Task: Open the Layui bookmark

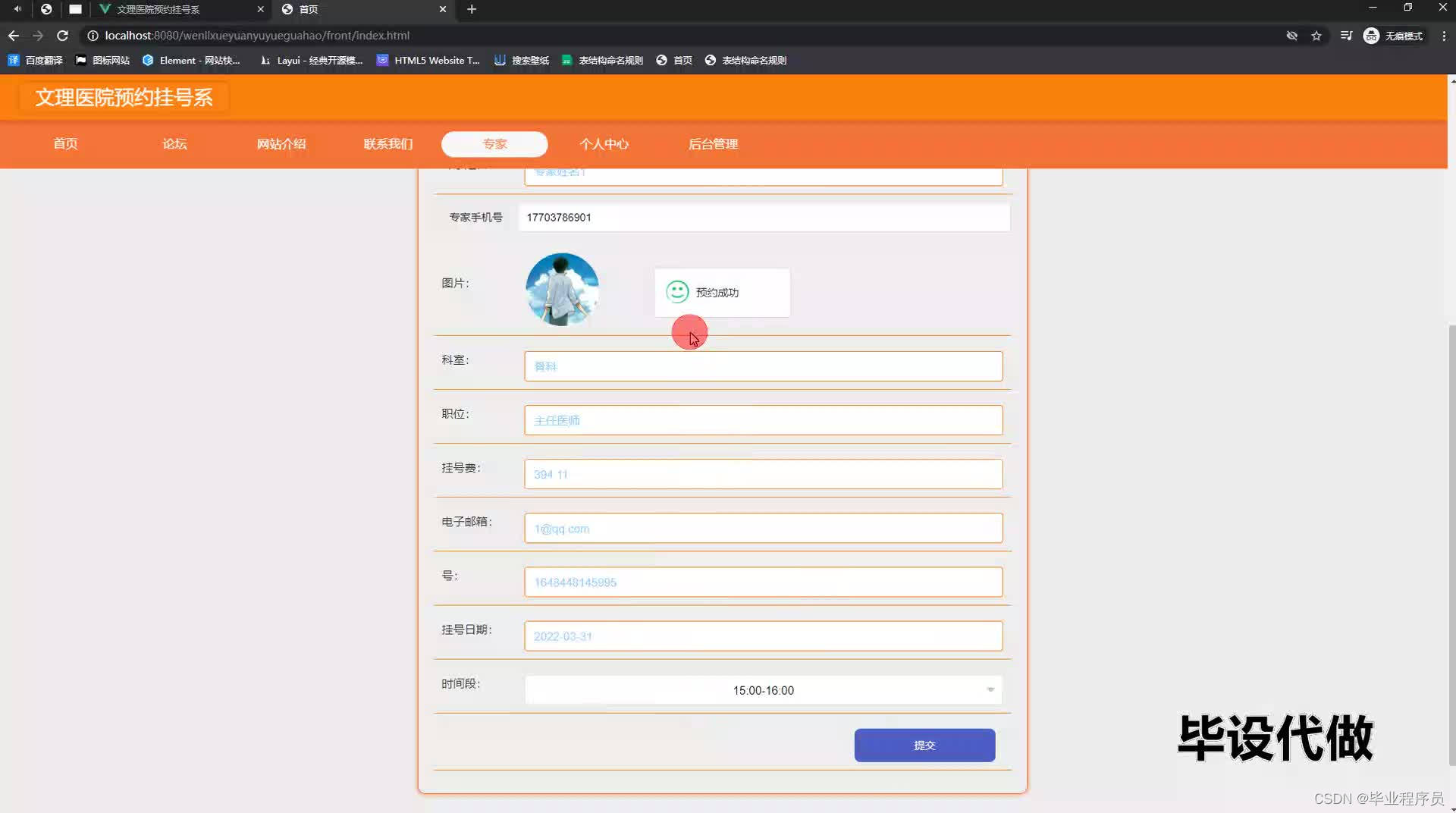Action: click(311, 60)
